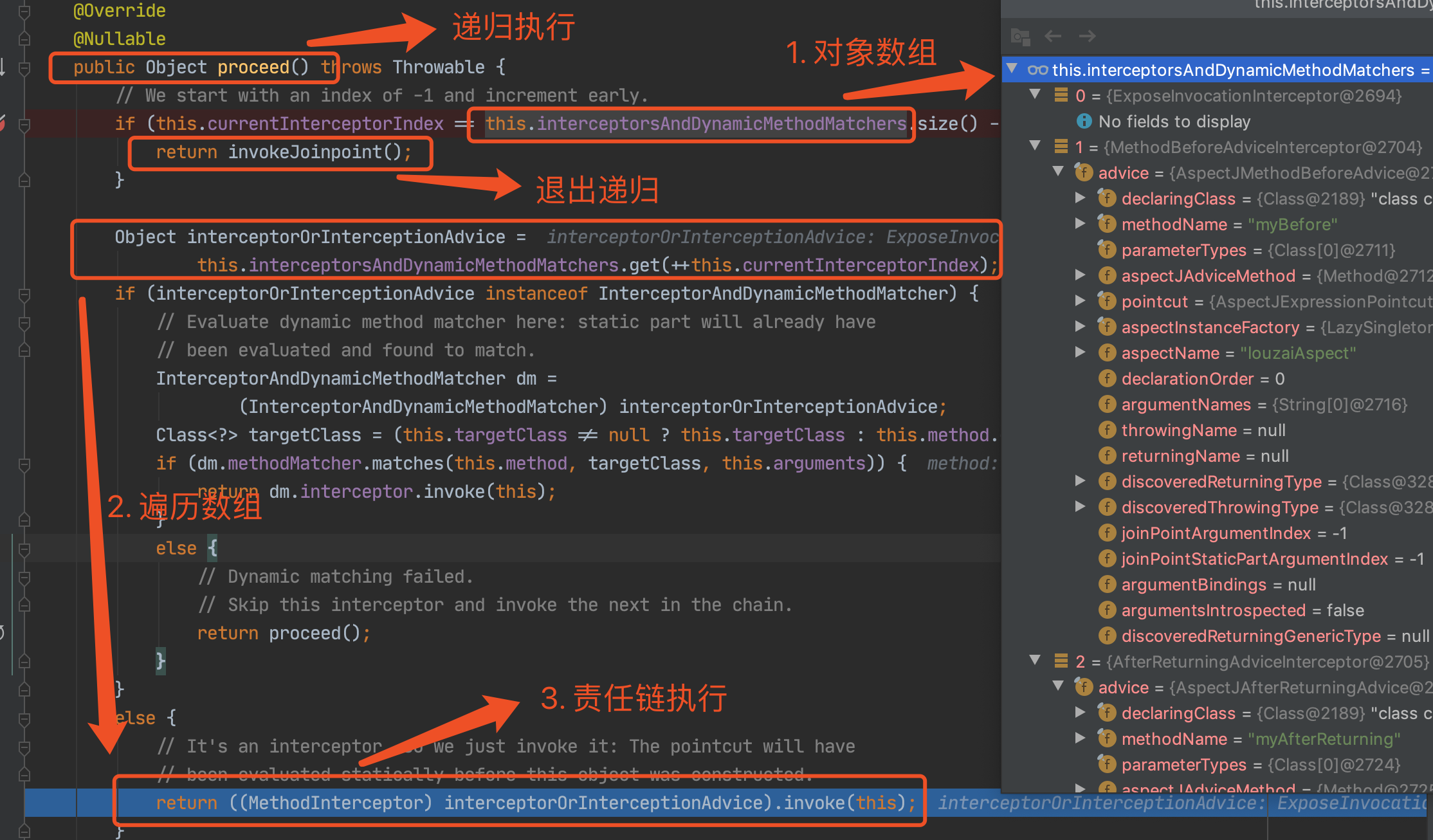Expand the aspectInstanceFactory node

[x=1081, y=326]
